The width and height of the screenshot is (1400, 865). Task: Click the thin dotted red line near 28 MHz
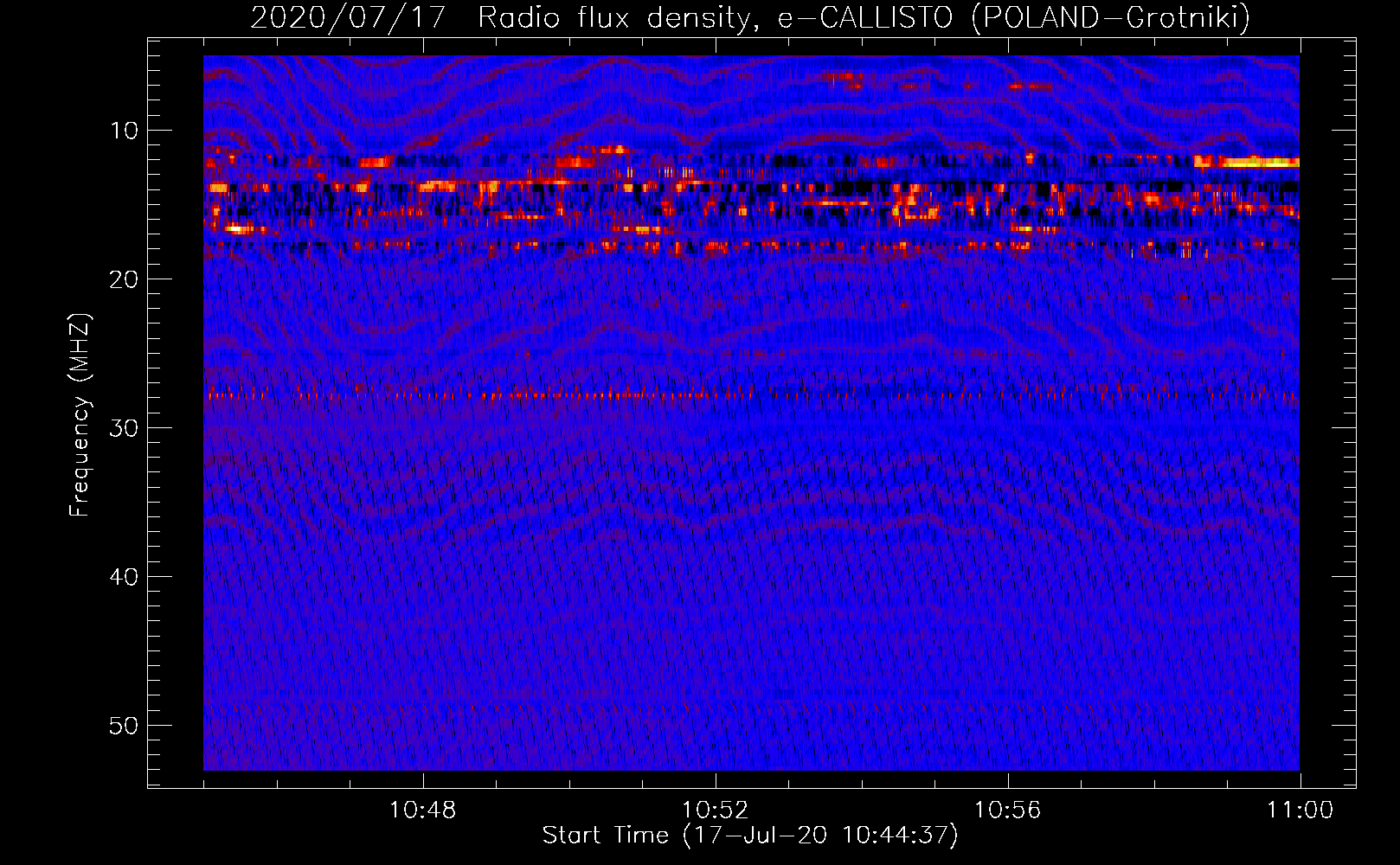[x=751, y=395]
